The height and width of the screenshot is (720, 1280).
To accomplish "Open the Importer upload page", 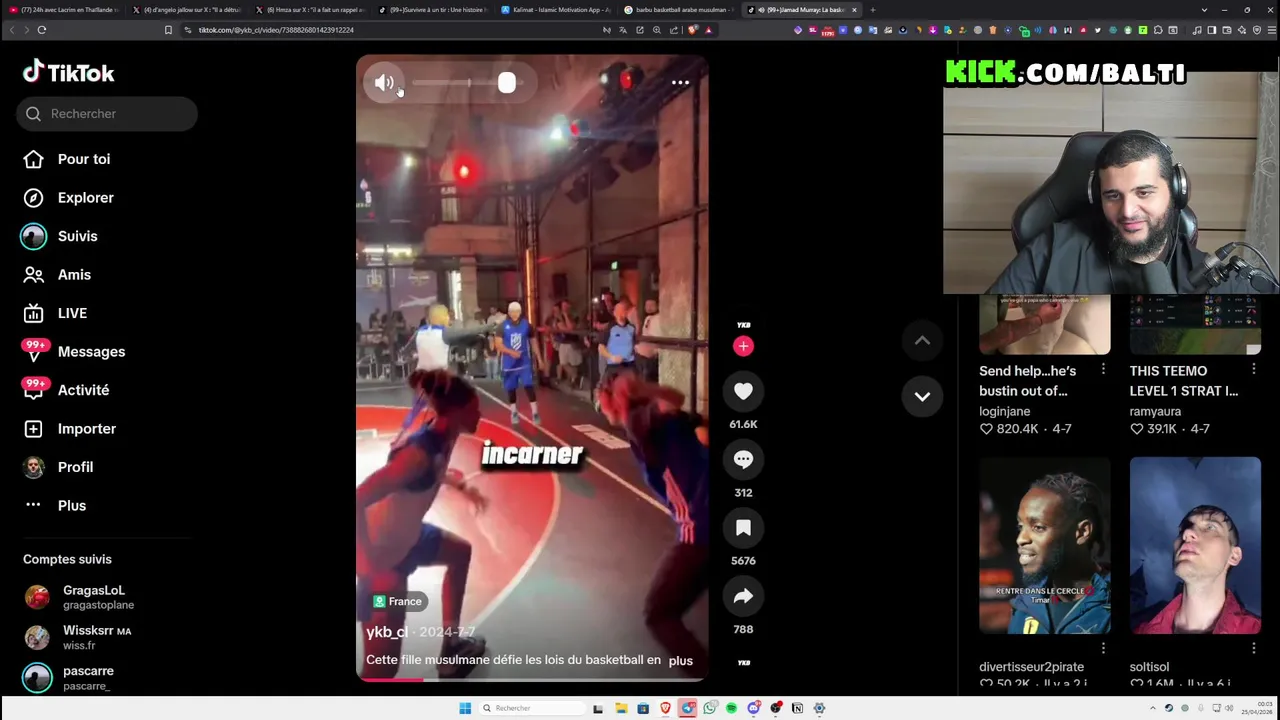I will pyautogui.click(x=86, y=429).
